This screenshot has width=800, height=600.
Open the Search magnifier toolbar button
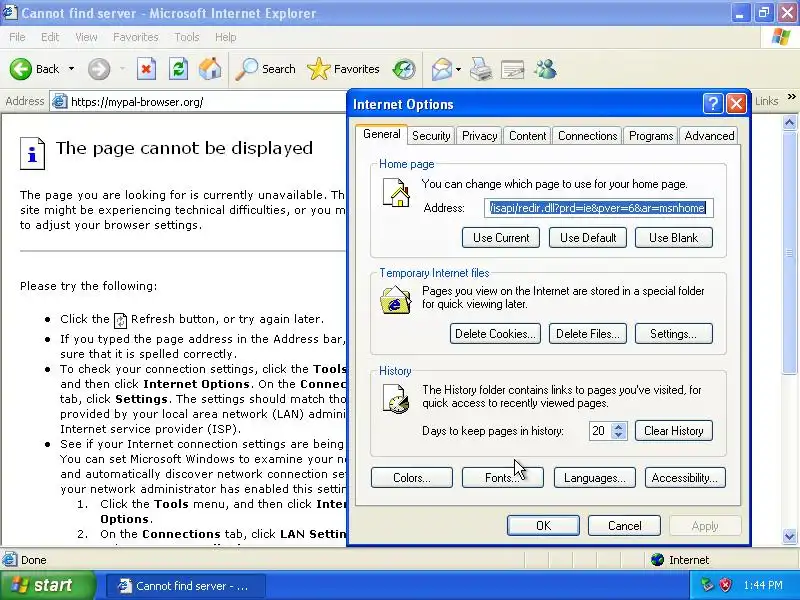(x=265, y=69)
